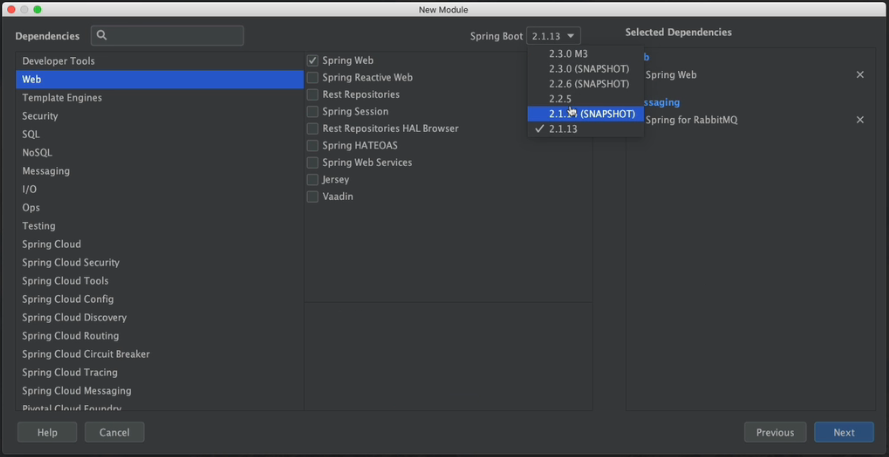Remove Spring Web from selected dependencies
This screenshot has height=457, width=889.
[x=860, y=75]
